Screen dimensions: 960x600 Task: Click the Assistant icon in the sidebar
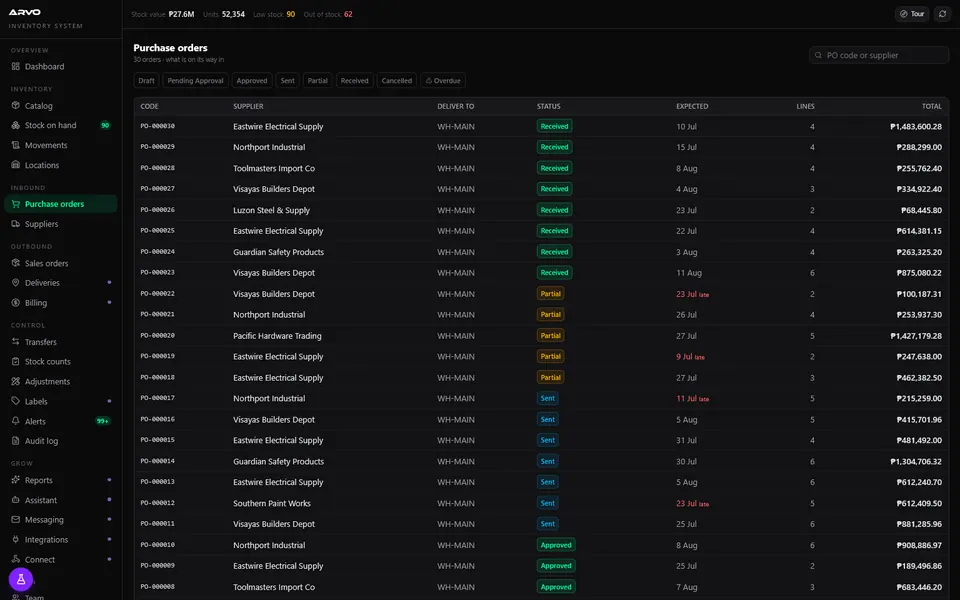15,500
